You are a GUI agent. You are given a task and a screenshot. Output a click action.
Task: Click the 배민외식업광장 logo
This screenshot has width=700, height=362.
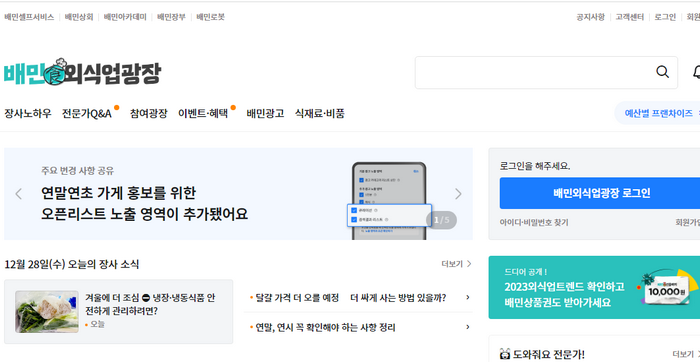82,72
